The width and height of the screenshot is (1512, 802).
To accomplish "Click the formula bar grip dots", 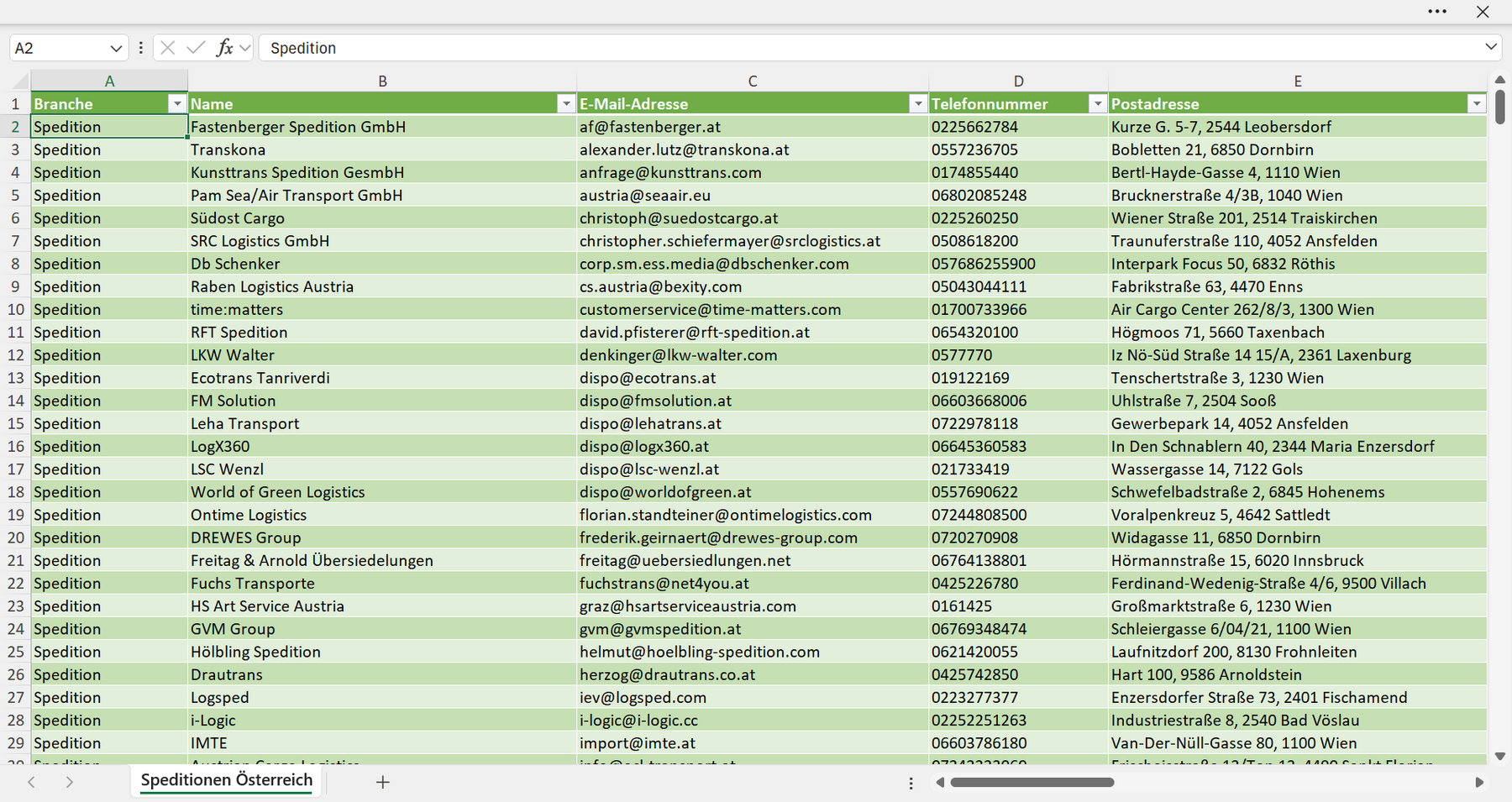I will pyautogui.click(x=140, y=48).
